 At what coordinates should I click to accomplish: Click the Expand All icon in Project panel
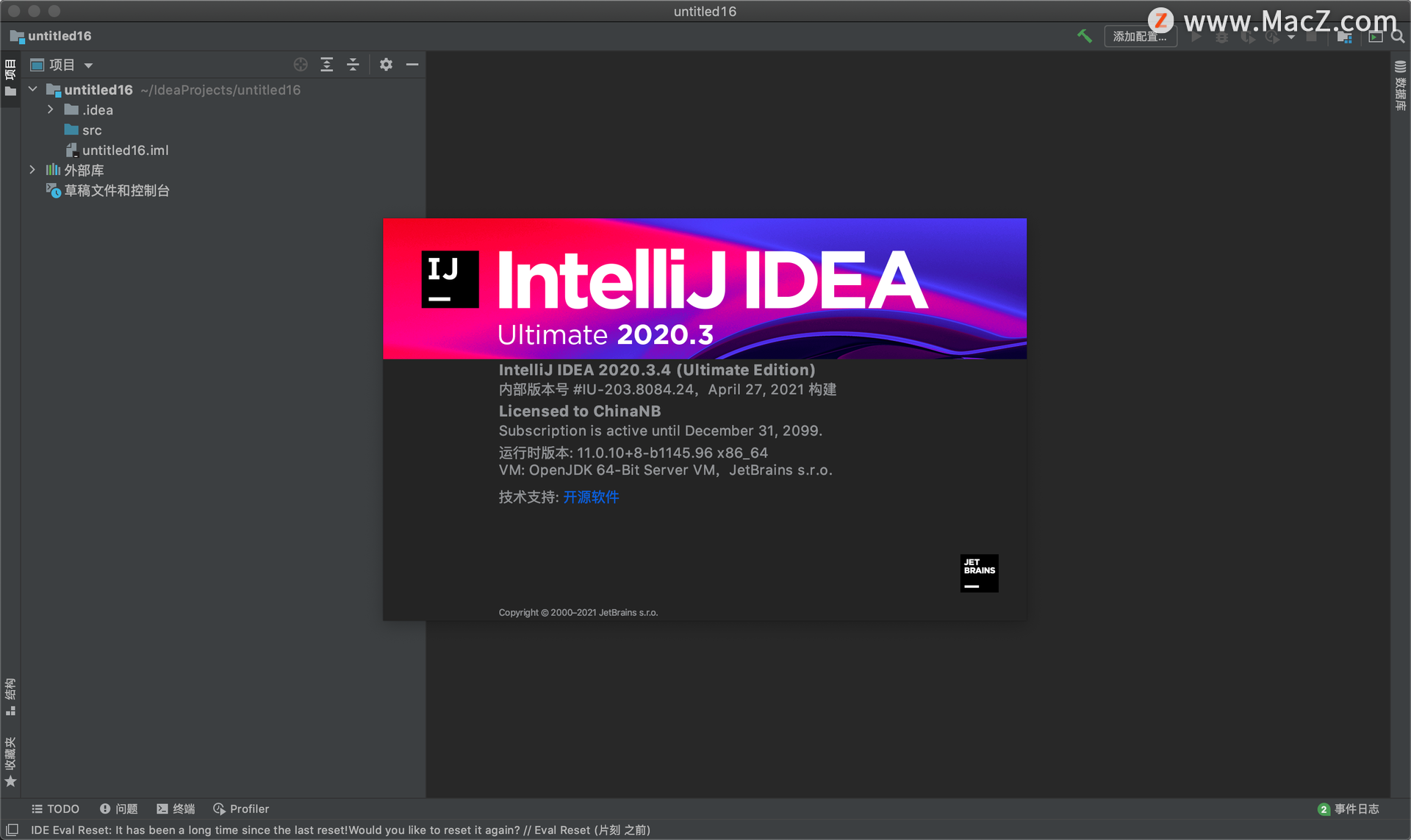point(327,65)
